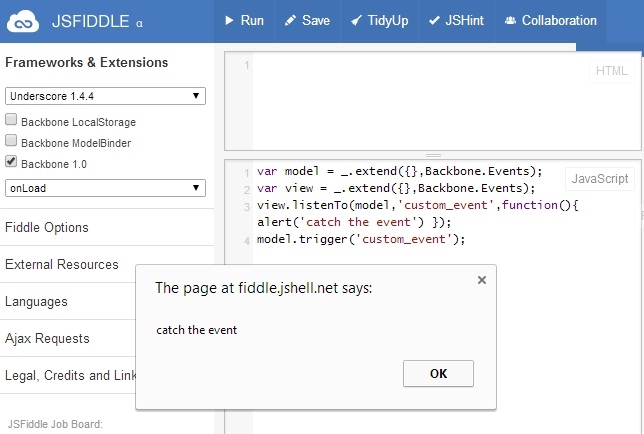
Task: Click the Run play icon
Action: [x=229, y=20]
